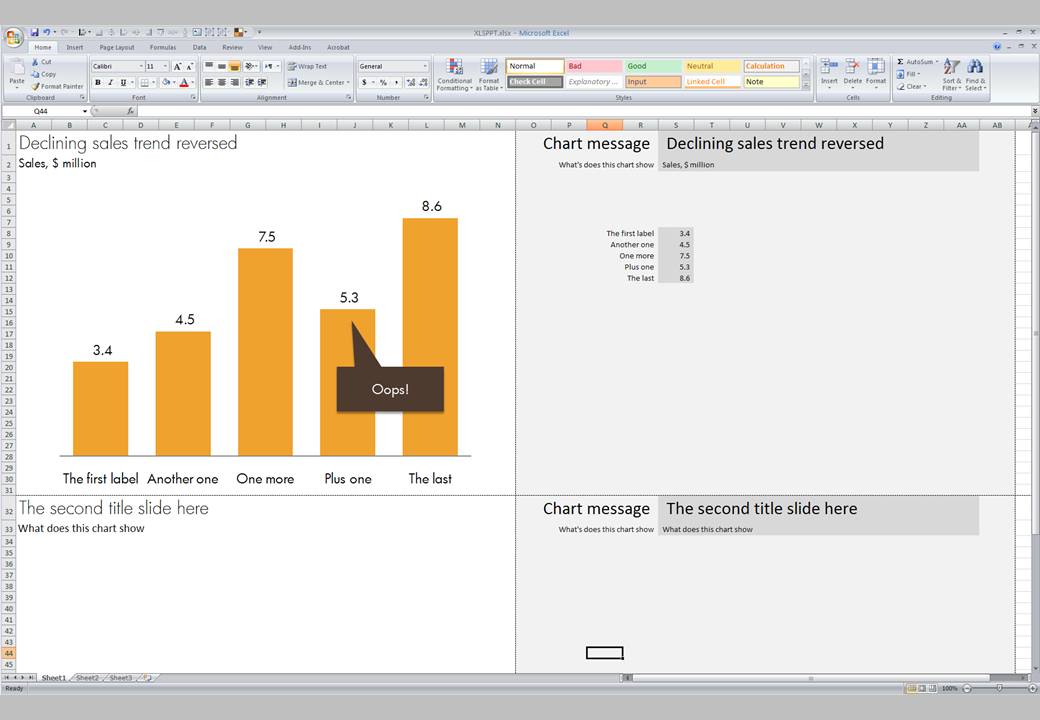Viewport: 1040px width, 720px height.
Task: Open the font size dropdown
Action: (x=165, y=66)
